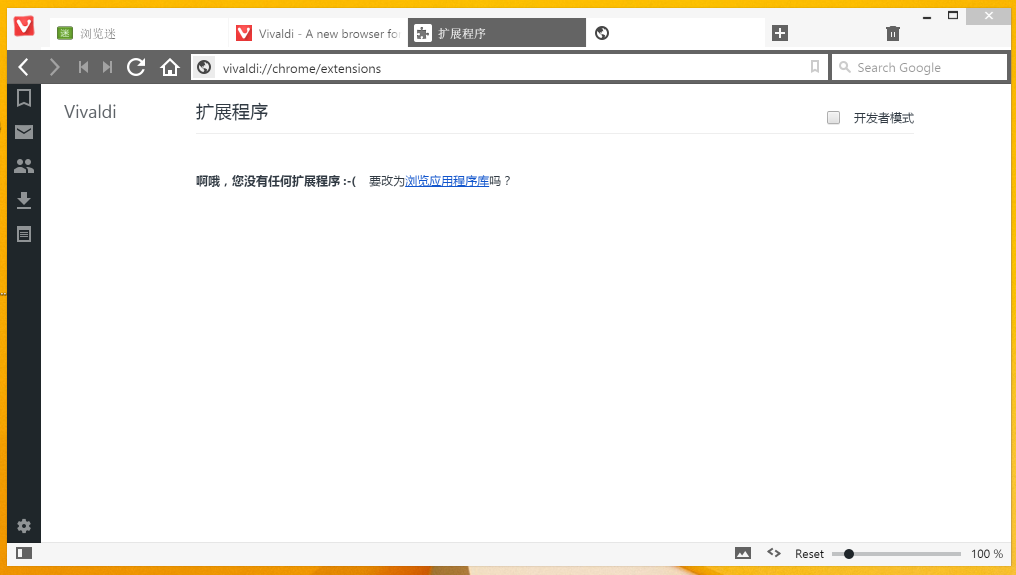Image resolution: width=1016 pixels, height=575 pixels.
Task: Click the Search Google field
Action: tap(920, 67)
